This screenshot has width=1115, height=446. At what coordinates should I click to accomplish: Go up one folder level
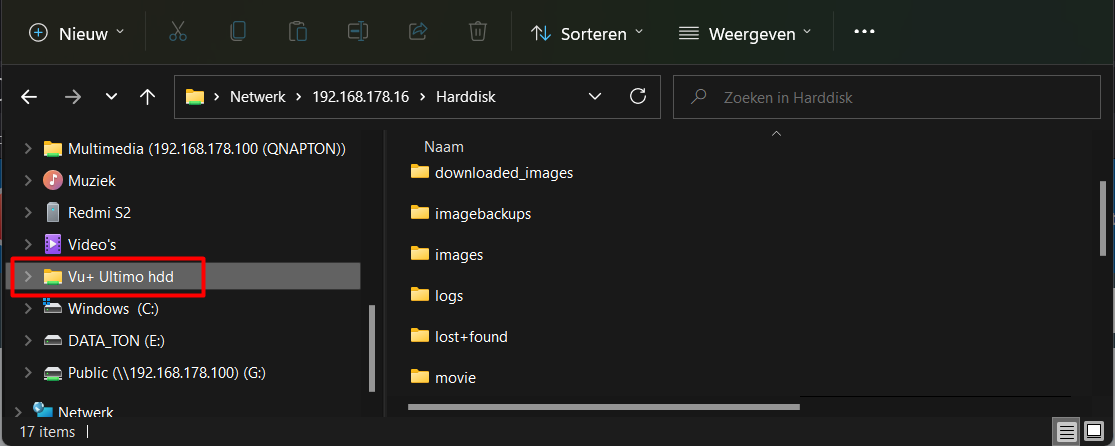click(147, 97)
